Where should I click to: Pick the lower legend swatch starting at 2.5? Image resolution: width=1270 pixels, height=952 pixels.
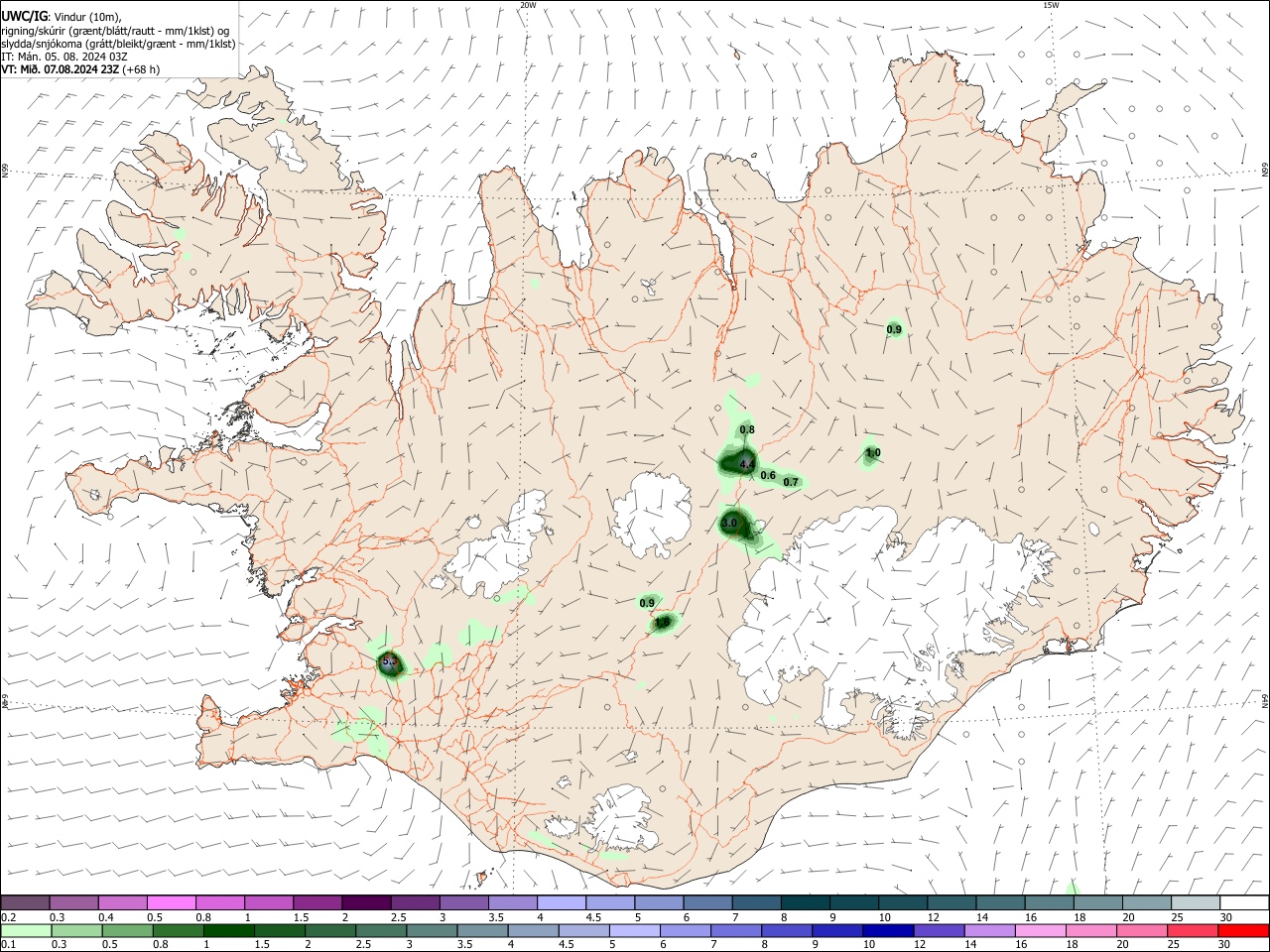click(381, 930)
